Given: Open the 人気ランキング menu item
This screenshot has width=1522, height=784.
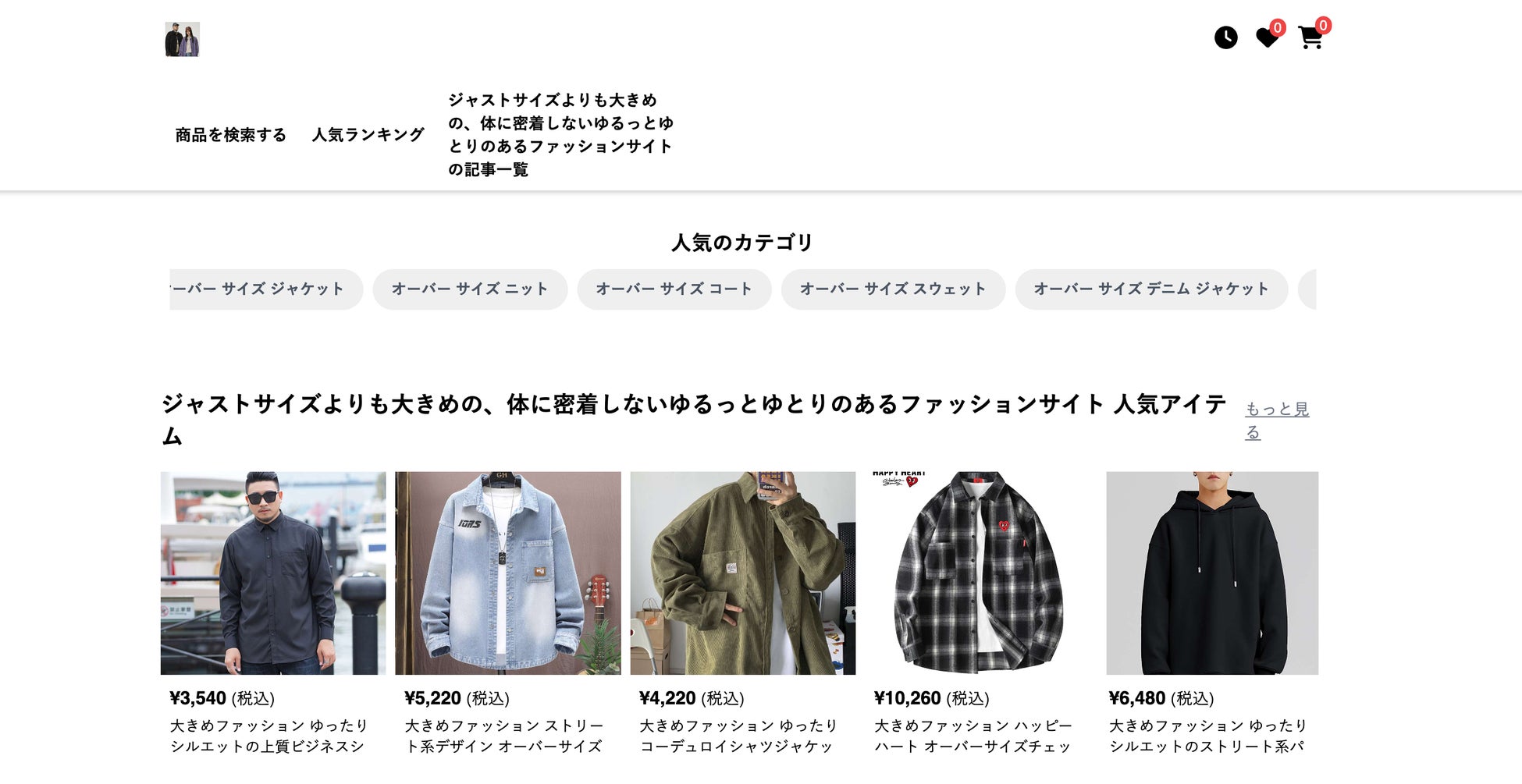Looking at the screenshot, I should pos(368,135).
